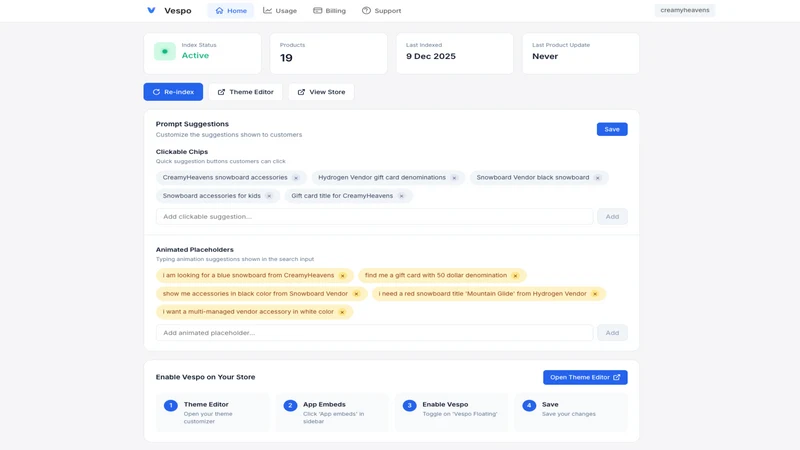Remove 'Gift card title for CreamyHeavens' chip
Viewport: 800px width, 450px height.
pos(402,196)
